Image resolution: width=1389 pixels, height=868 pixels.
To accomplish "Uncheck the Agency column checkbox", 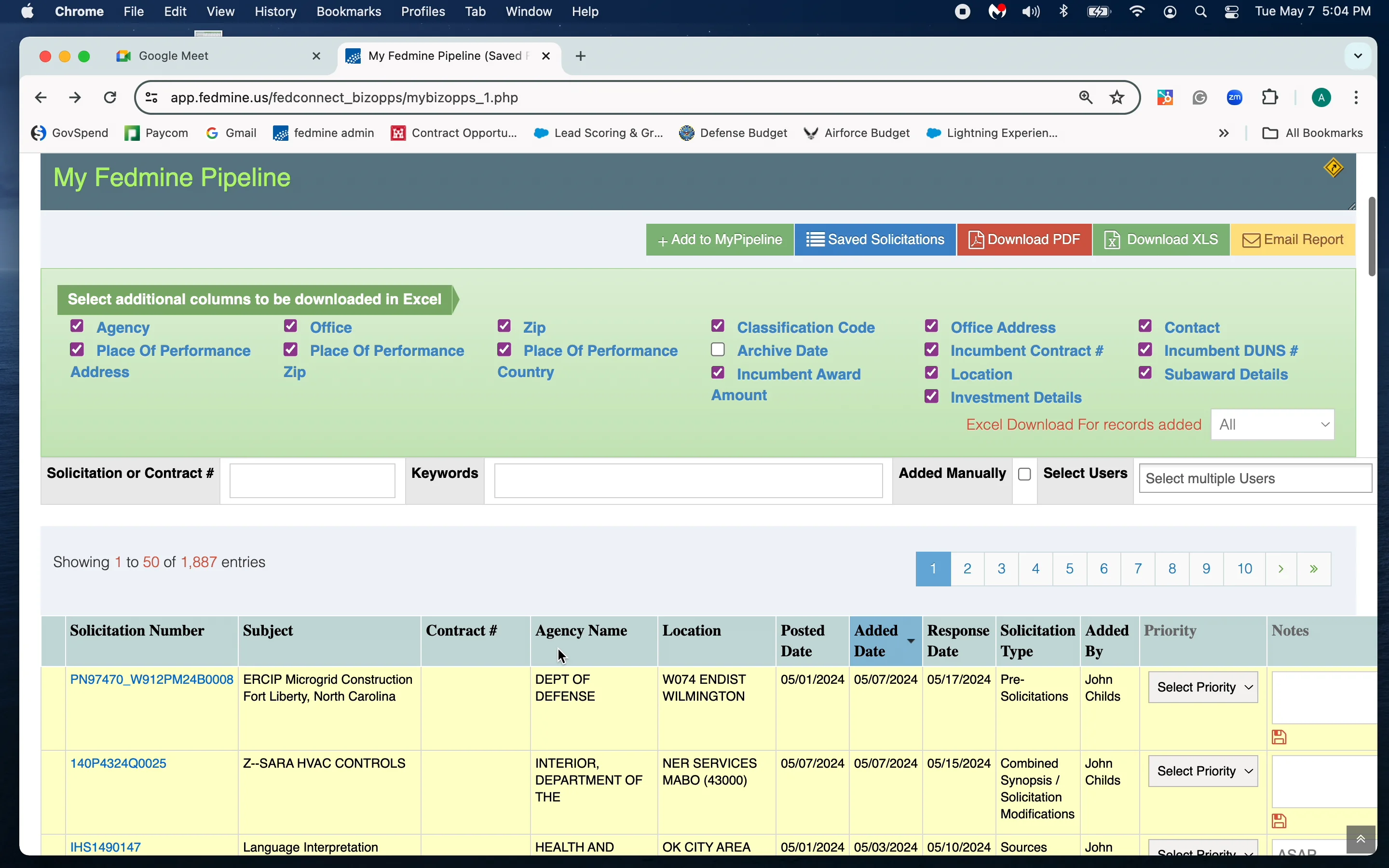I will pos(77,325).
